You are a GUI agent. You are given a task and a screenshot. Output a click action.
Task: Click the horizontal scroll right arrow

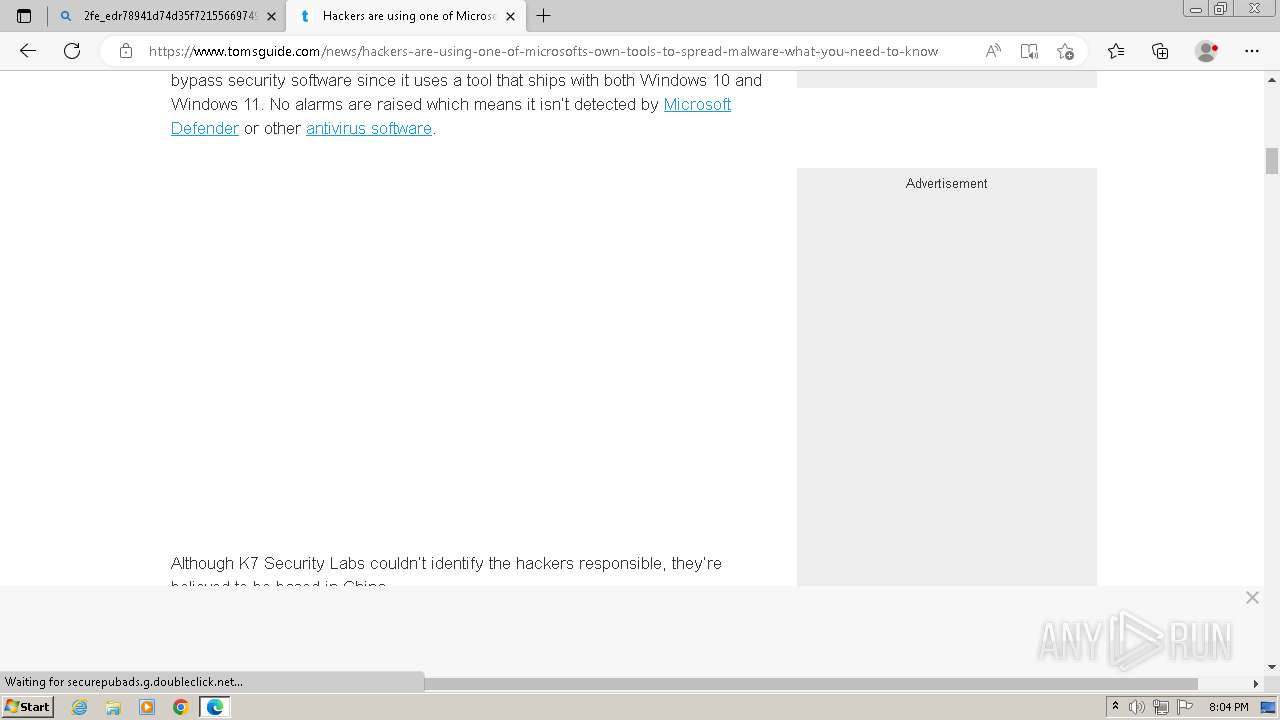point(1256,683)
